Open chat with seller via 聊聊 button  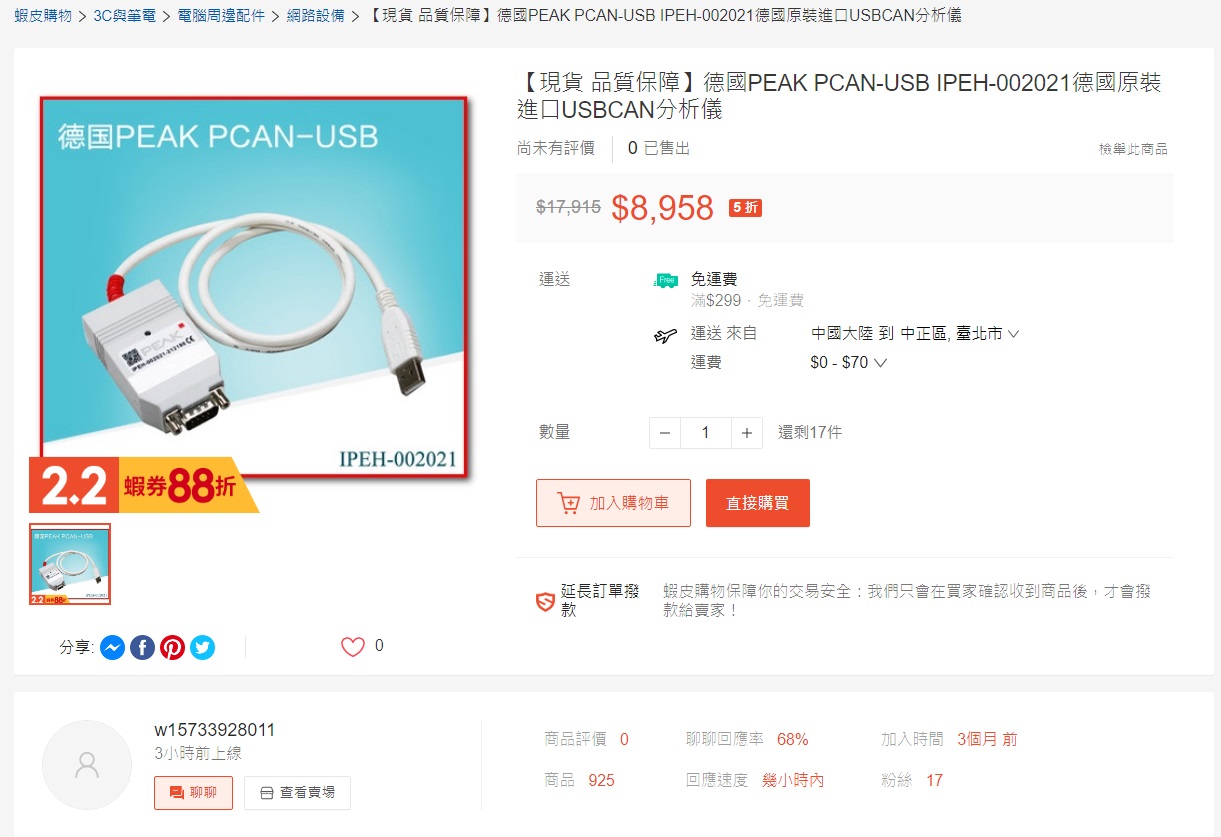click(x=193, y=793)
